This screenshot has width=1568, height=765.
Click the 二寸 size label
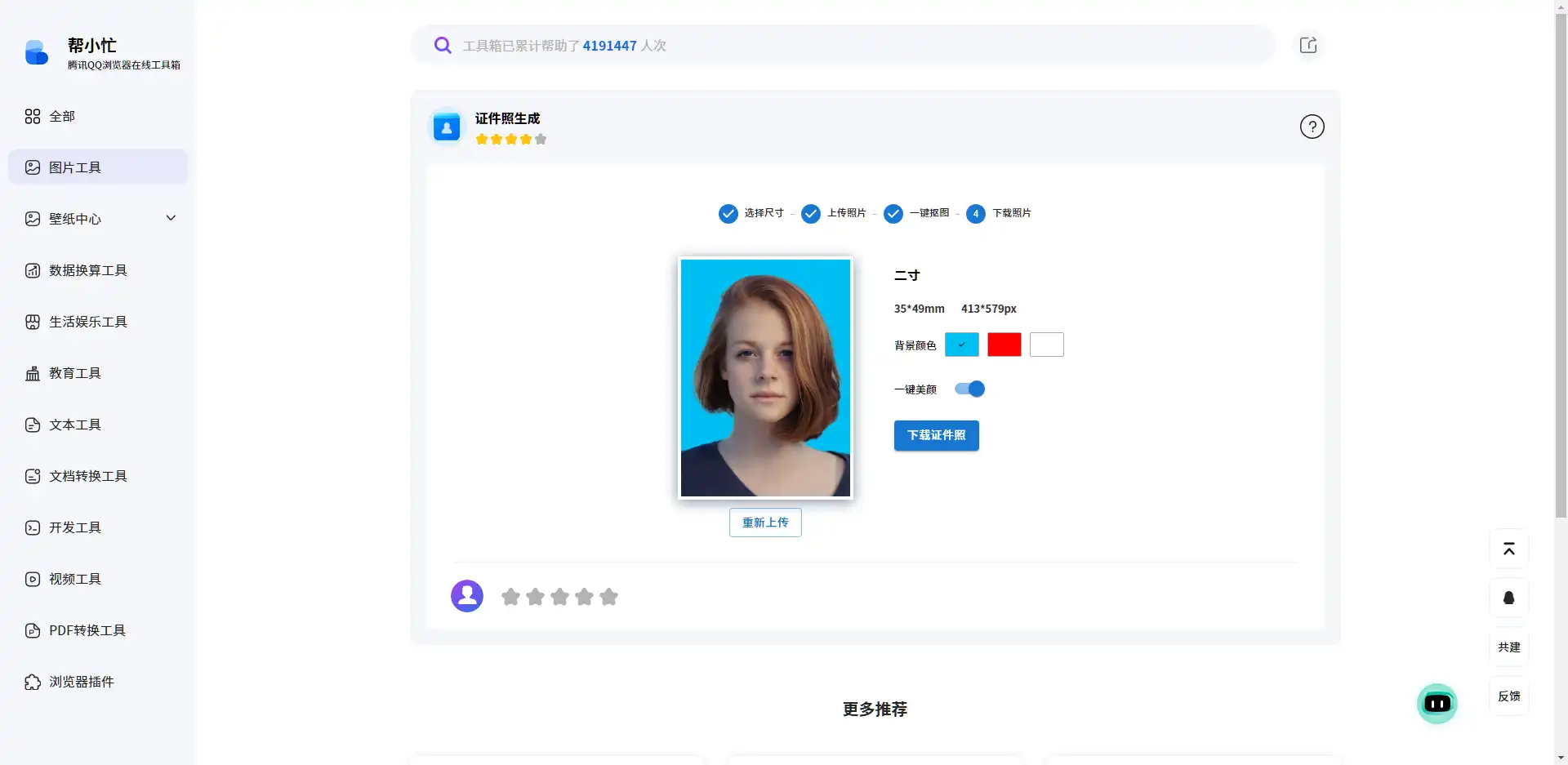coord(907,275)
